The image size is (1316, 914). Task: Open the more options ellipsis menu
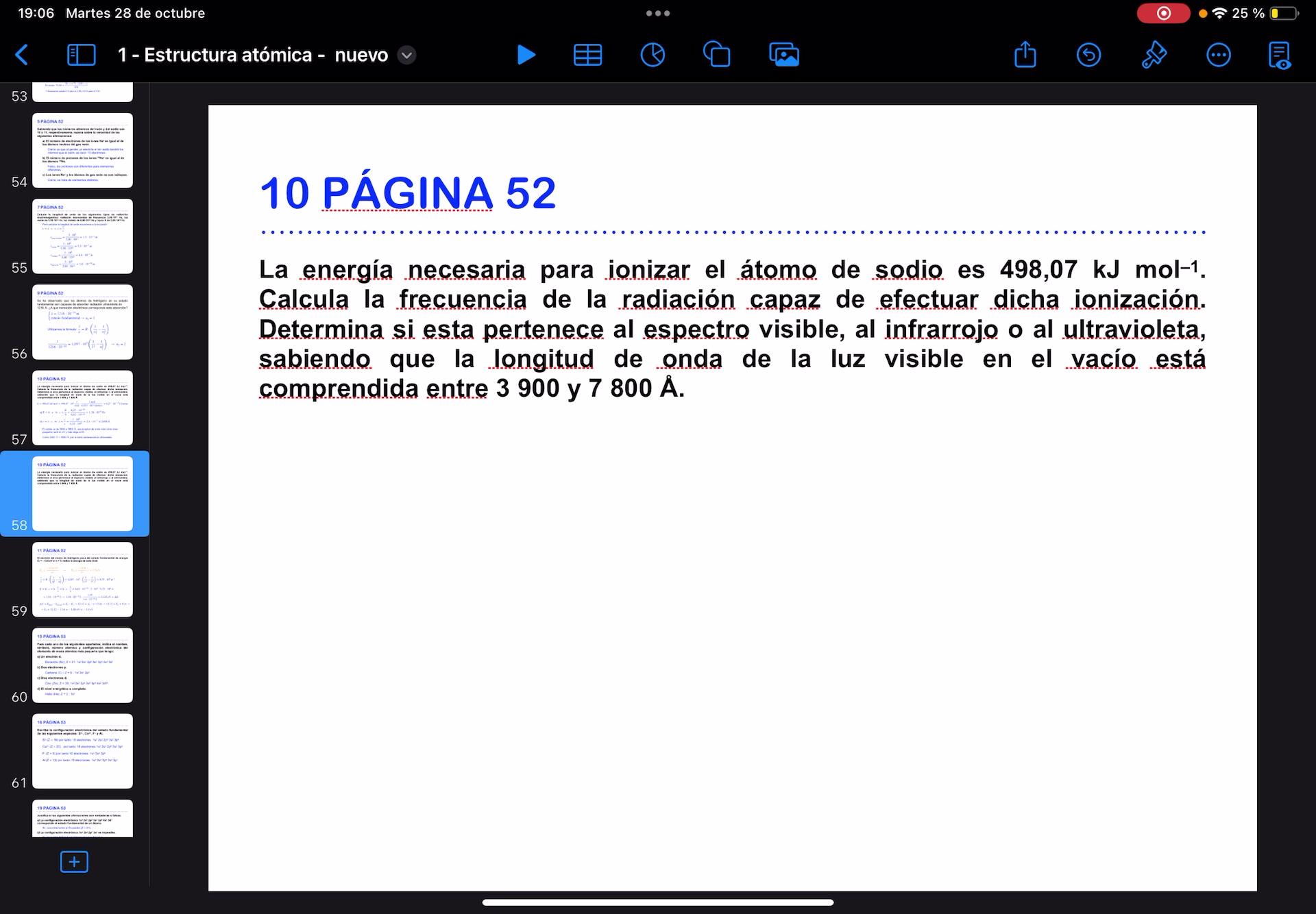pyautogui.click(x=1218, y=55)
